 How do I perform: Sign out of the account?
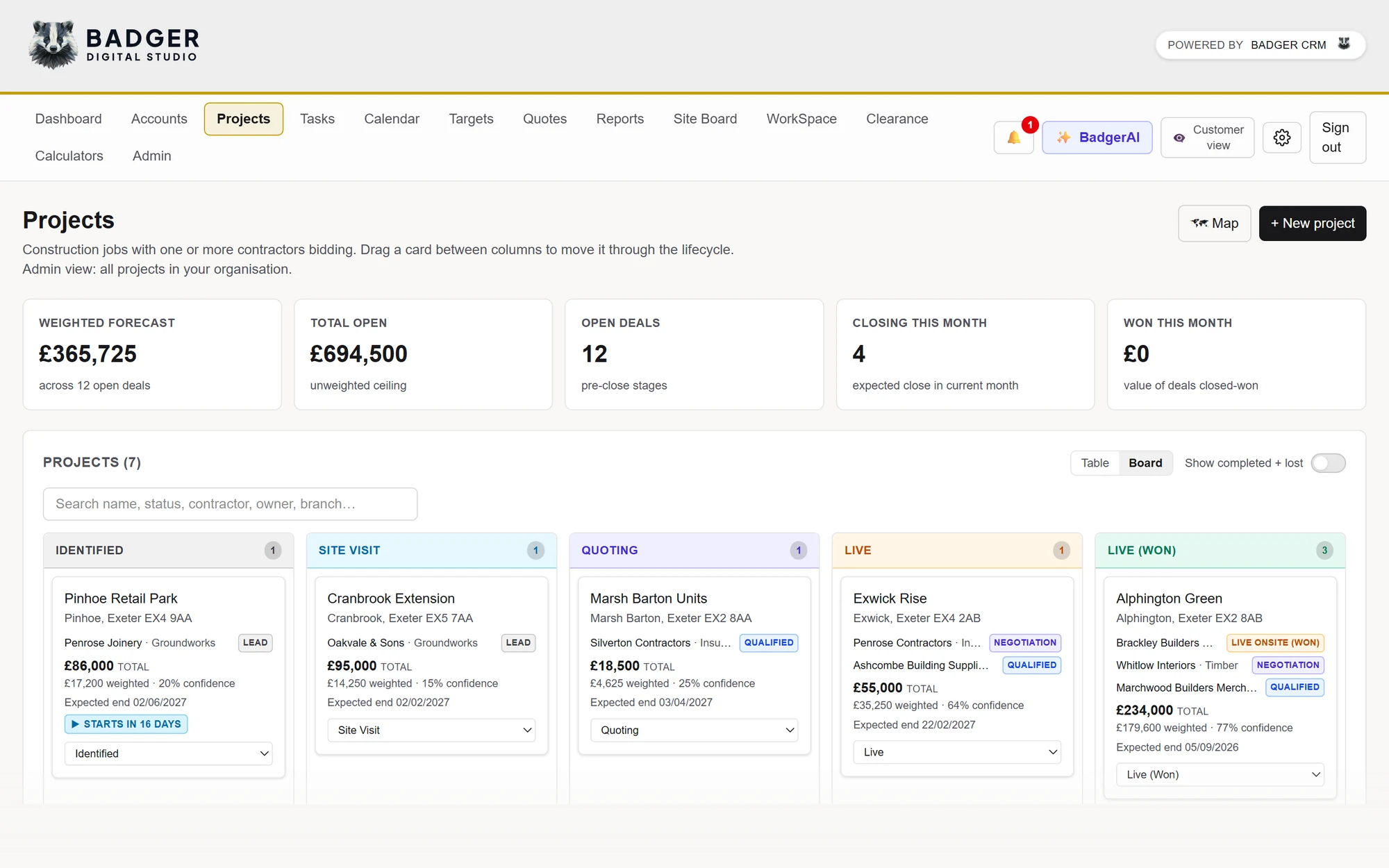coord(1338,137)
